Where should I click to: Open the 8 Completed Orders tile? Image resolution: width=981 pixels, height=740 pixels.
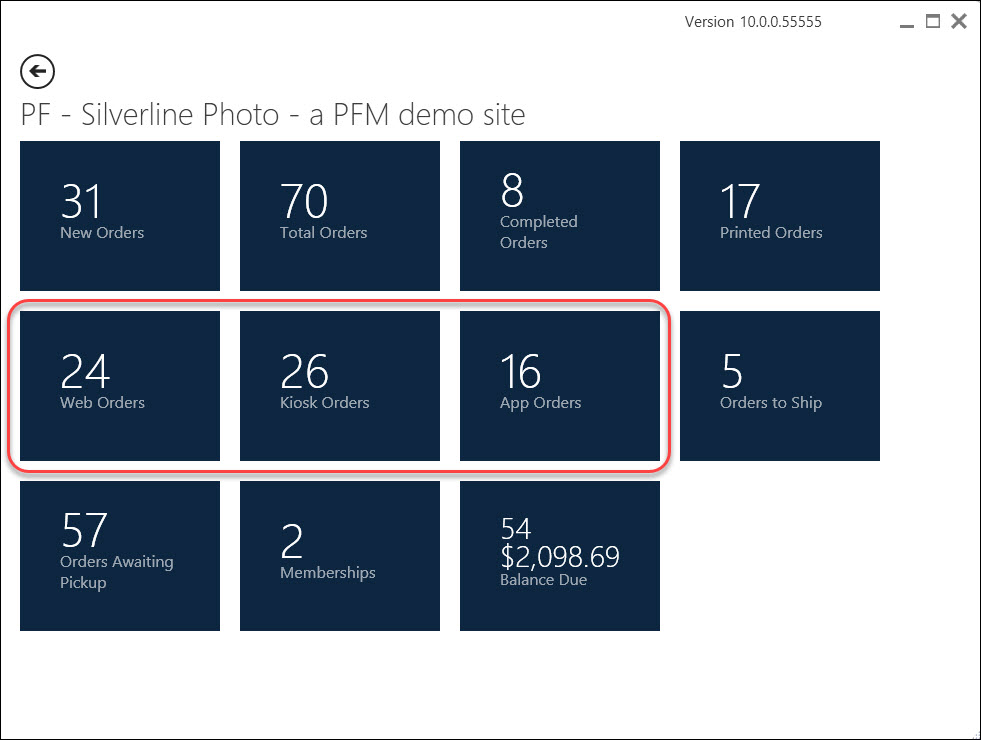(x=560, y=216)
